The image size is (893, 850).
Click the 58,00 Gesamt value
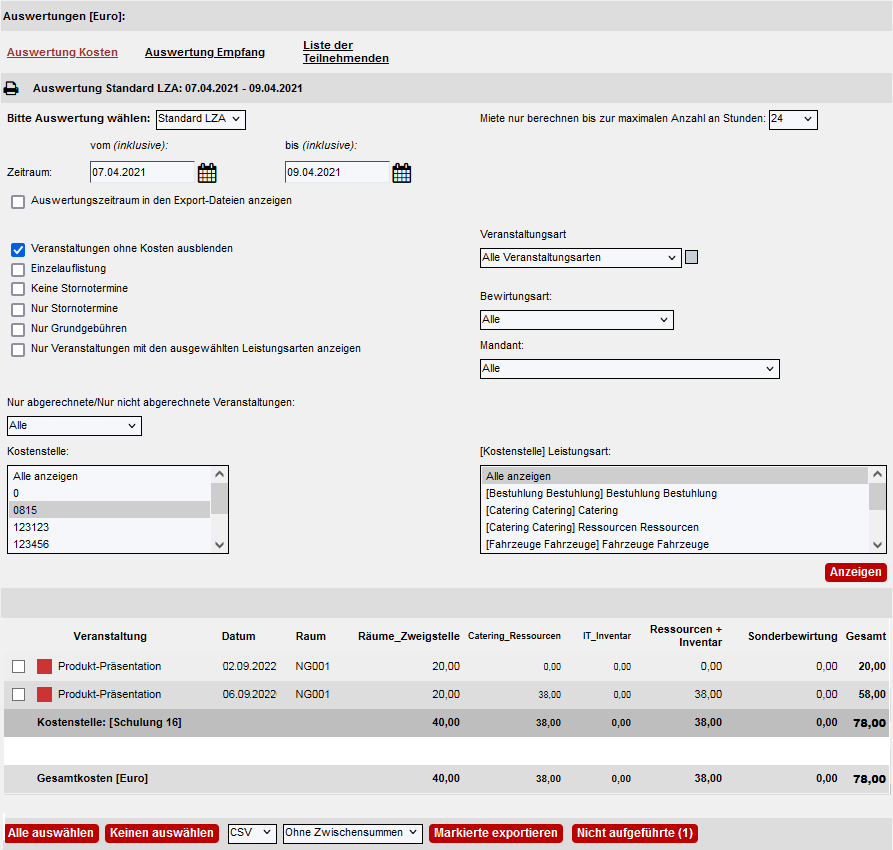click(x=872, y=694)
